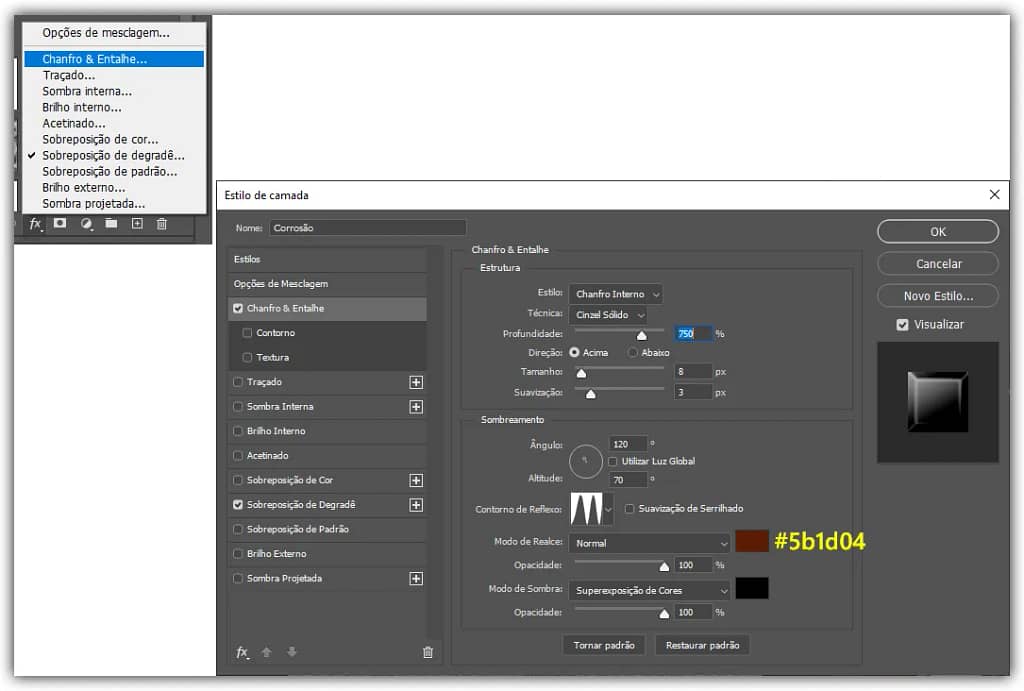Click the fx layer style icon in Layers panel
The height and width of the screenshot is (691, 1024).
[35, 224]
